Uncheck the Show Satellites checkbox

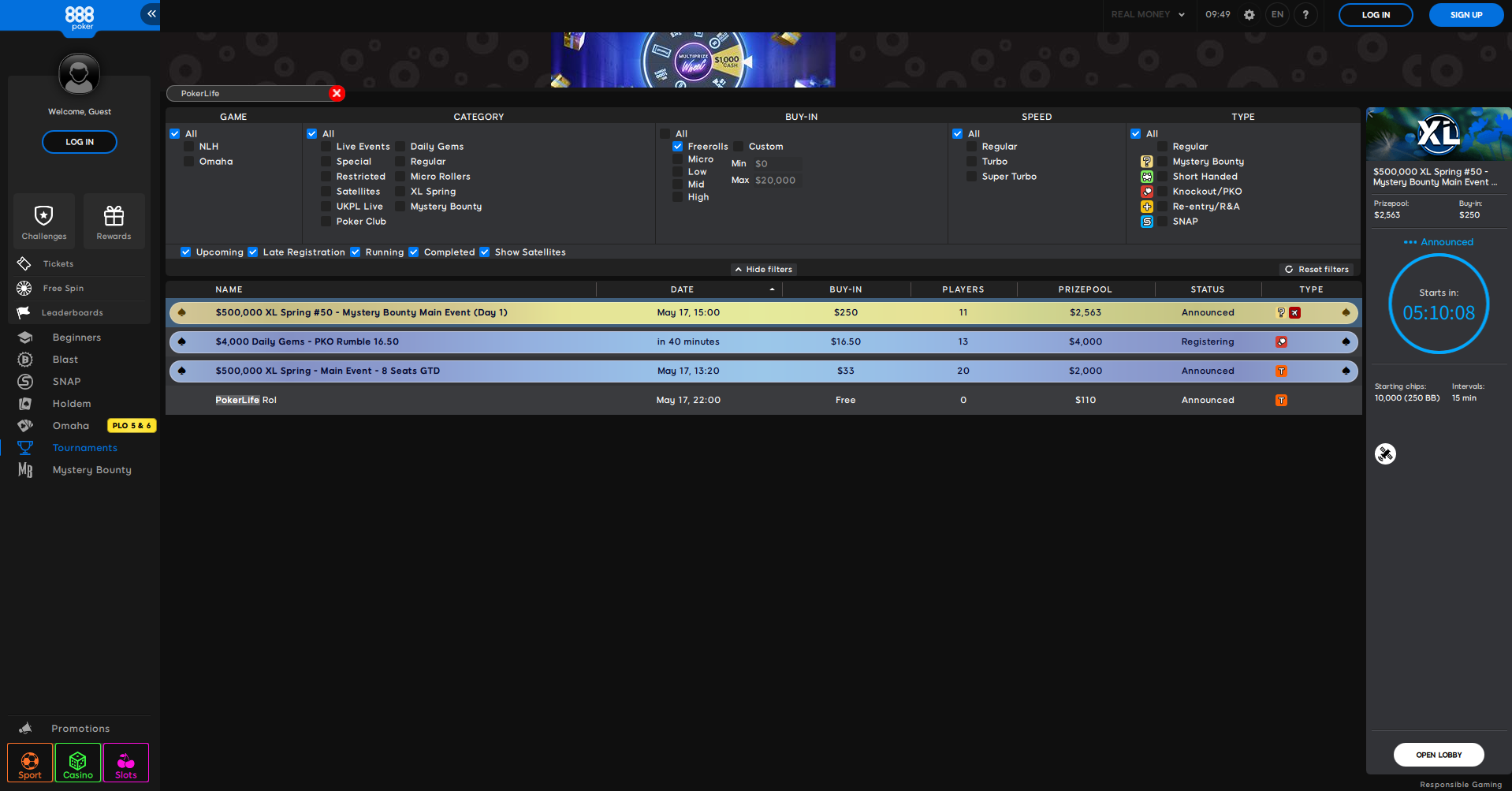click(485, 252)
